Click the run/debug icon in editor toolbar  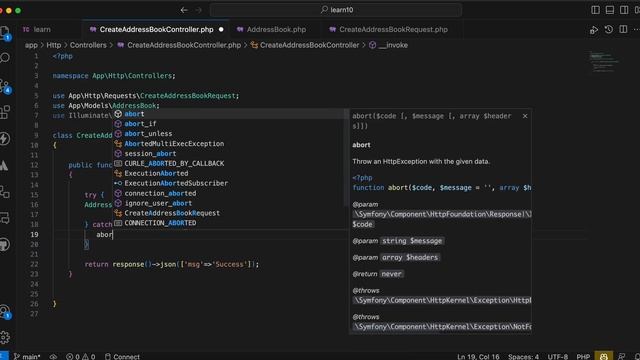pyautogui.click(x=594, y=30)
